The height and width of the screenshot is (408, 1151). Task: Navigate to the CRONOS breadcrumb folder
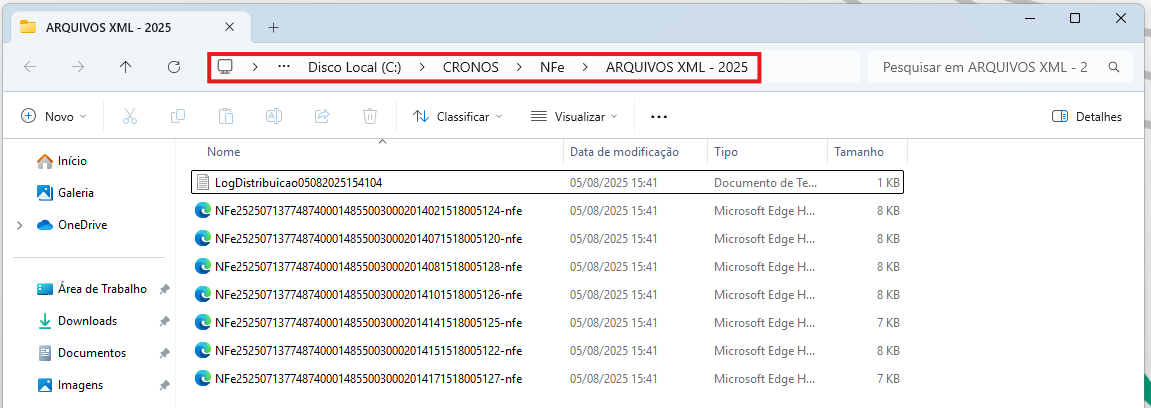point(471,67)
